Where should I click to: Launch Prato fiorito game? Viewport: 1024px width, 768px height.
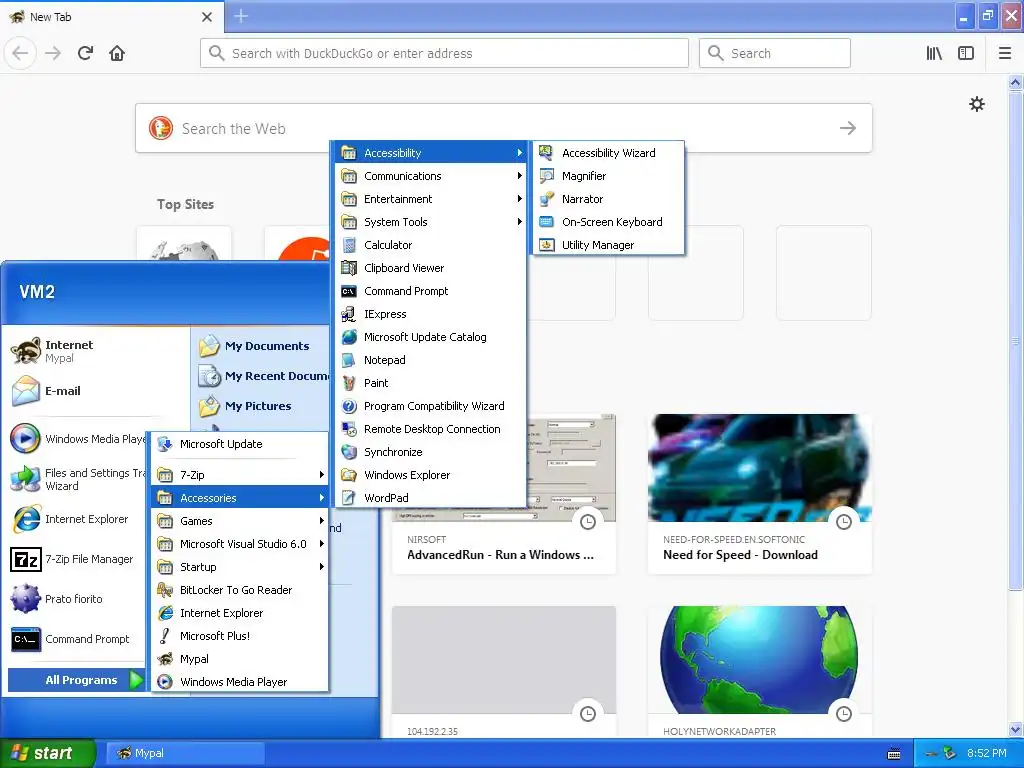pos(77,599)
